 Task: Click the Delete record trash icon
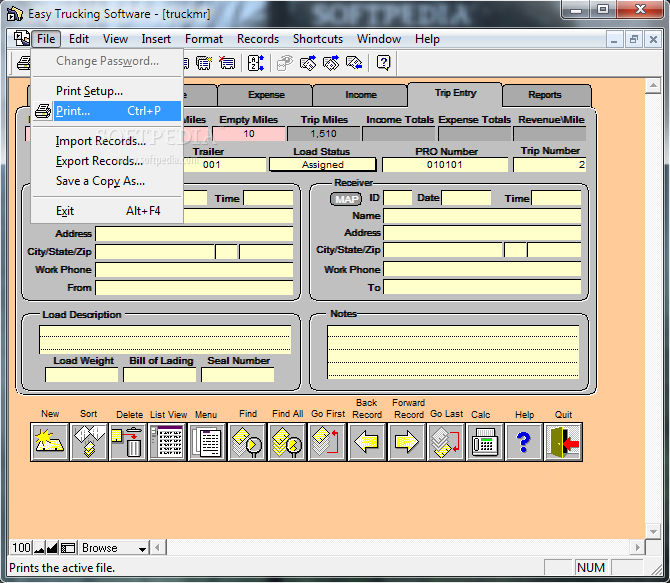click(128, 442)
